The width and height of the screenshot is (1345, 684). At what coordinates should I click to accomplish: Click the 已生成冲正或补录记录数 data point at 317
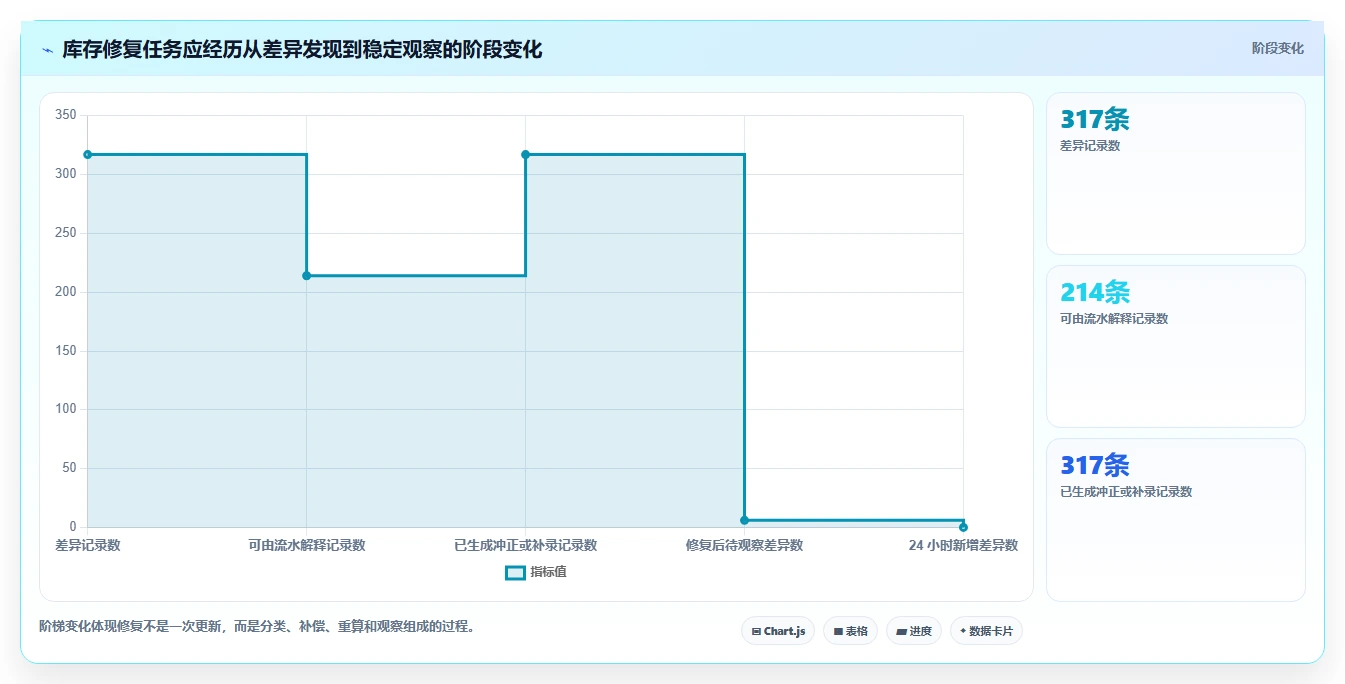point(525,154)
